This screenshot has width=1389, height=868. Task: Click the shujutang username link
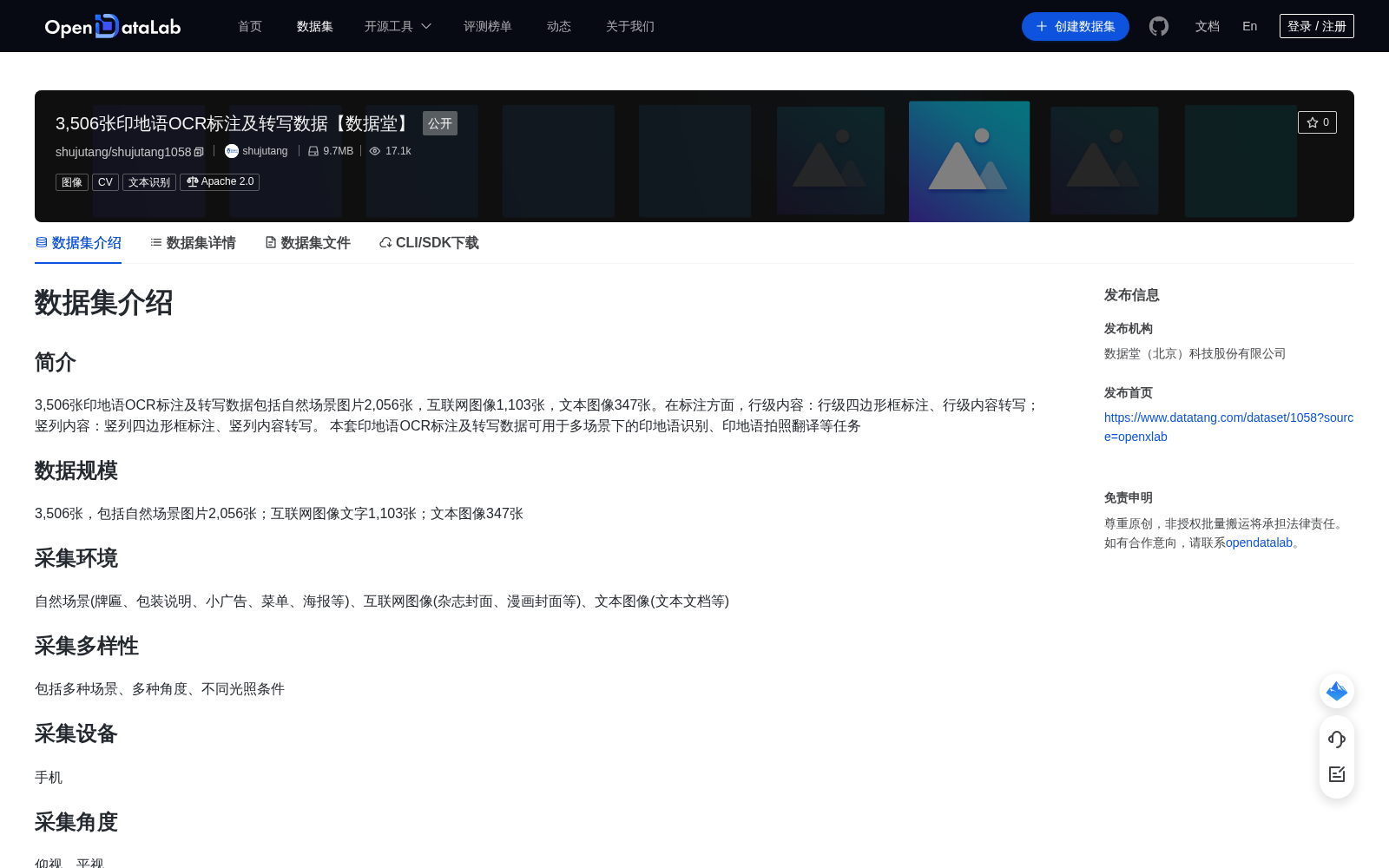point(265,151)
